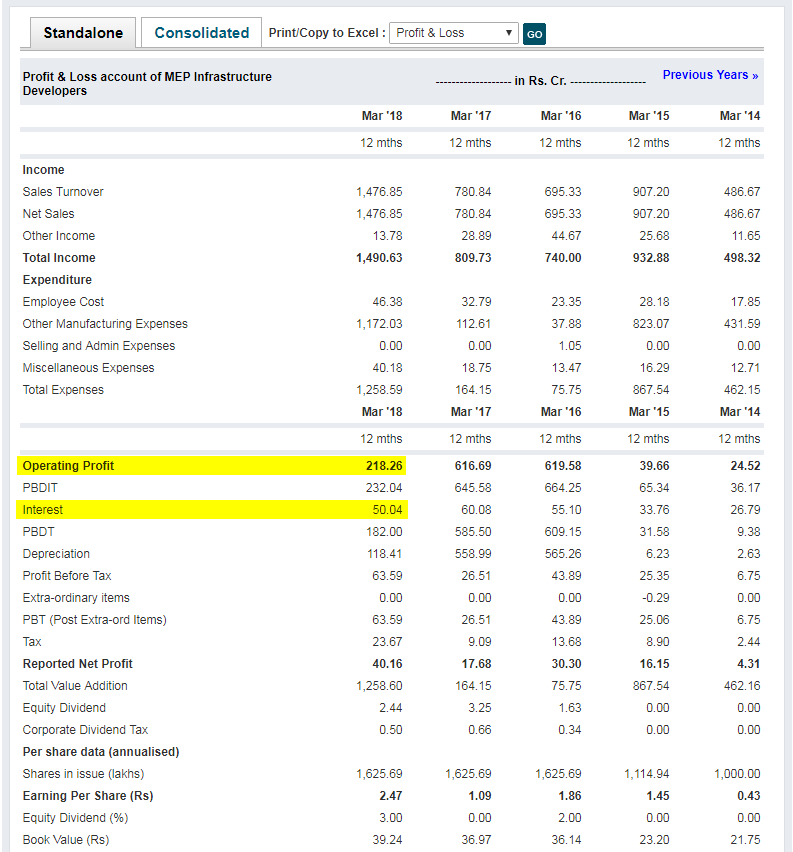Click the Book Value (Rs) label
Image resolution: width=793 pixels, height=852 pixels.
click(66, 840)
